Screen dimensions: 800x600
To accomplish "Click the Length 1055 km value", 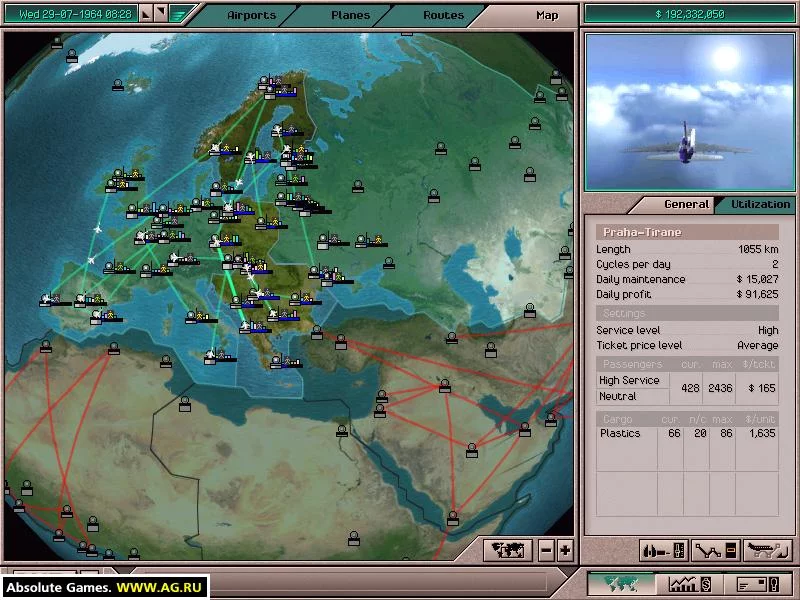I will point(758,249).
